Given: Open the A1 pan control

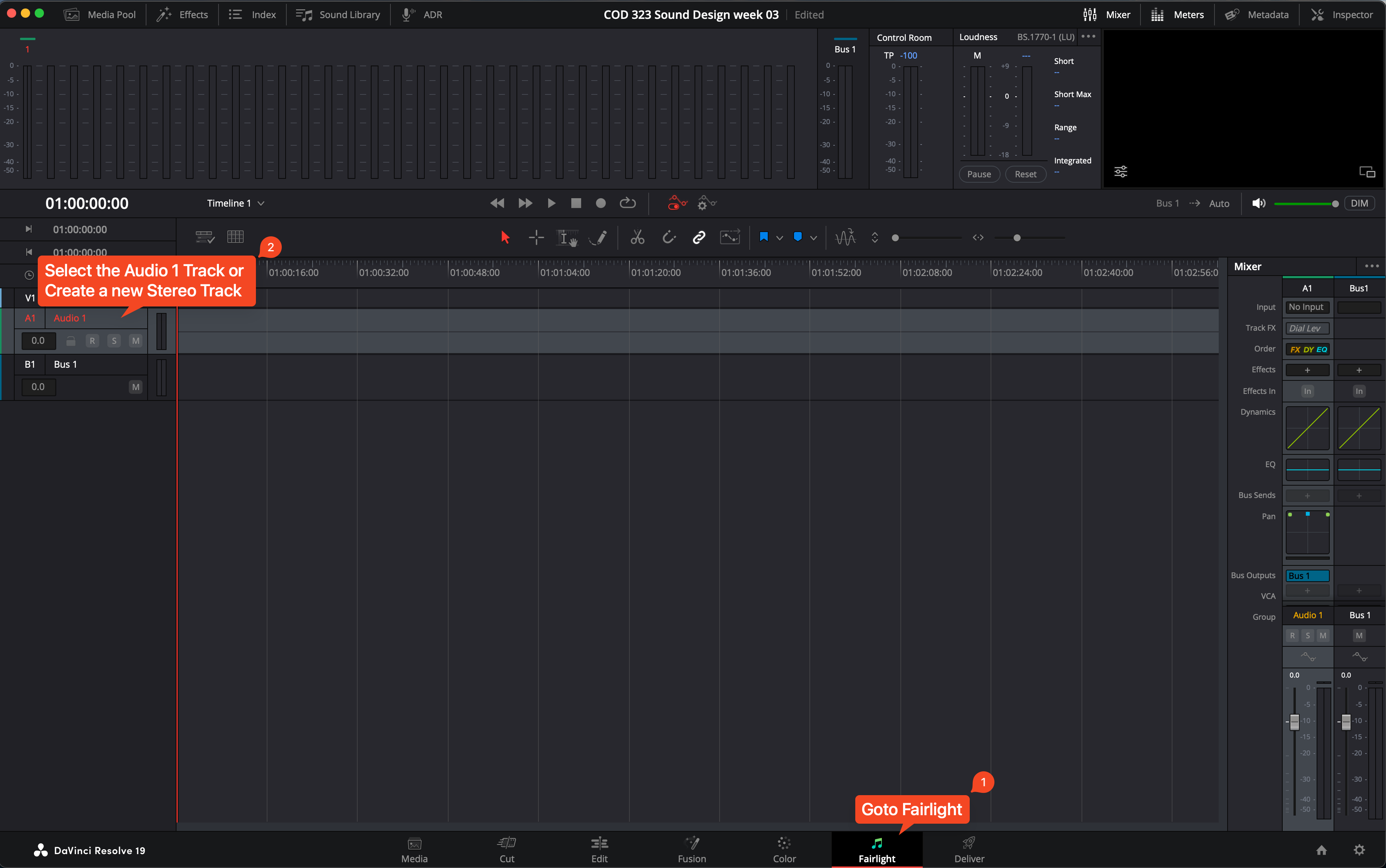Looking at the screenshot, I should pos(1307,532).
